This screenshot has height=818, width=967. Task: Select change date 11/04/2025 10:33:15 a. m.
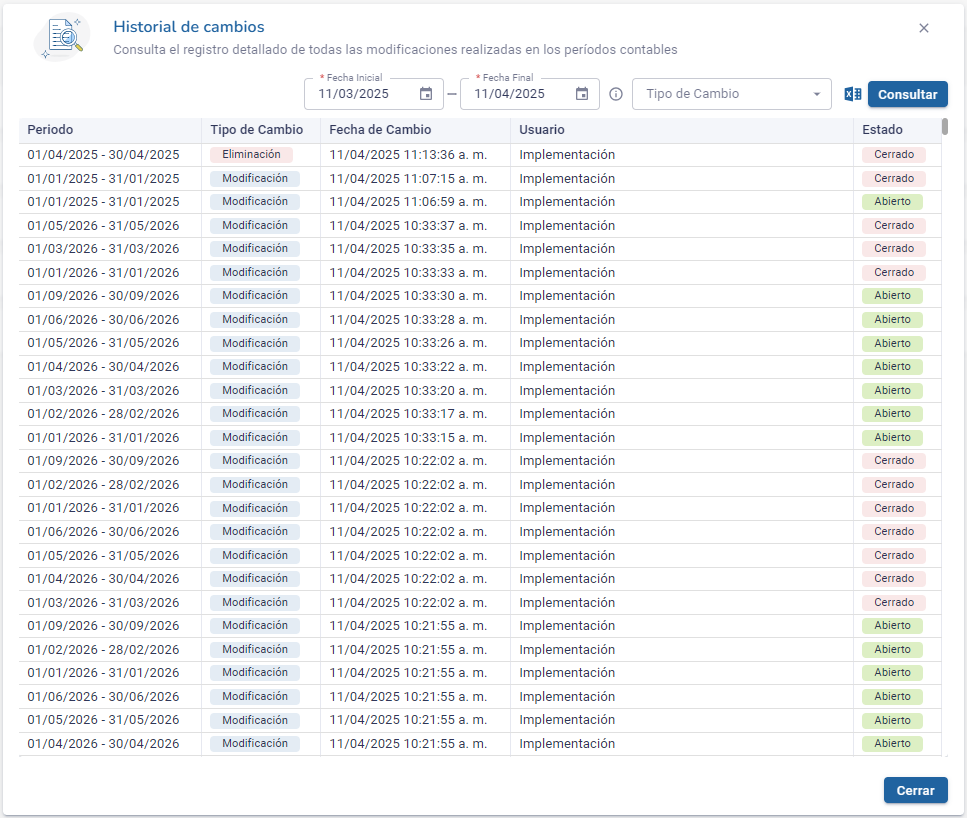point(408,438)
